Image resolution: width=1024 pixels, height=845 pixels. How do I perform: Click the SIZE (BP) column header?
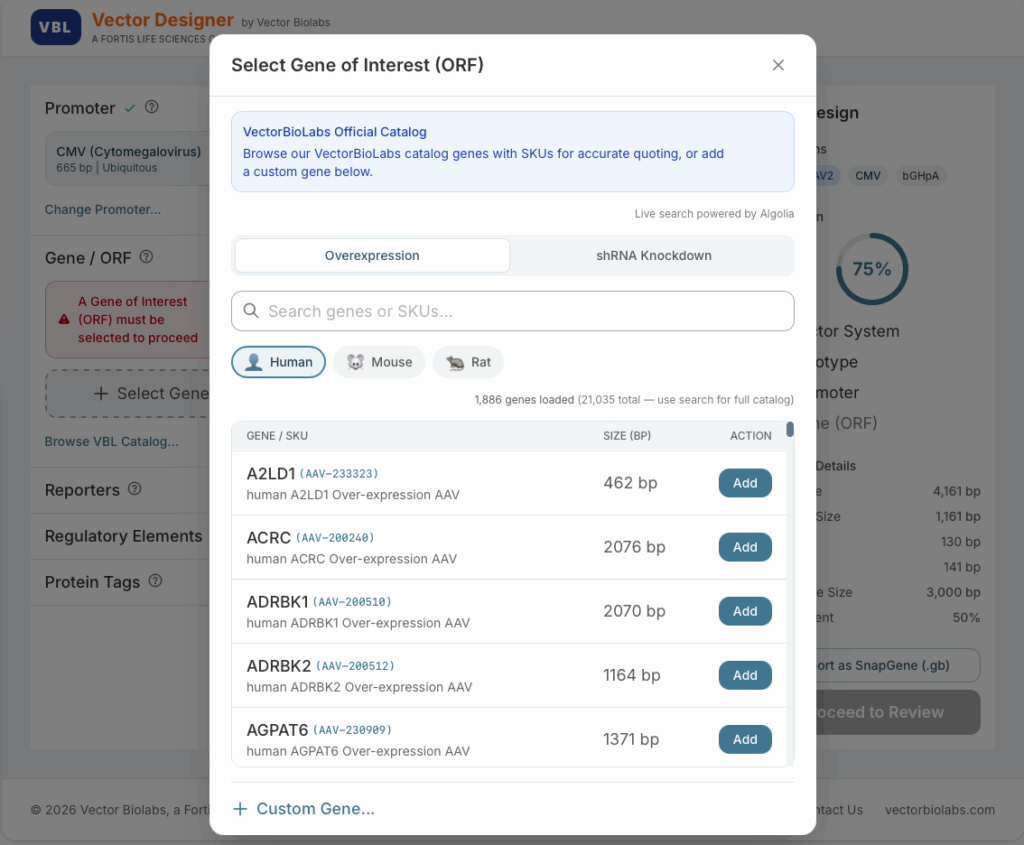pyautogui.click(x=627, y=436)
